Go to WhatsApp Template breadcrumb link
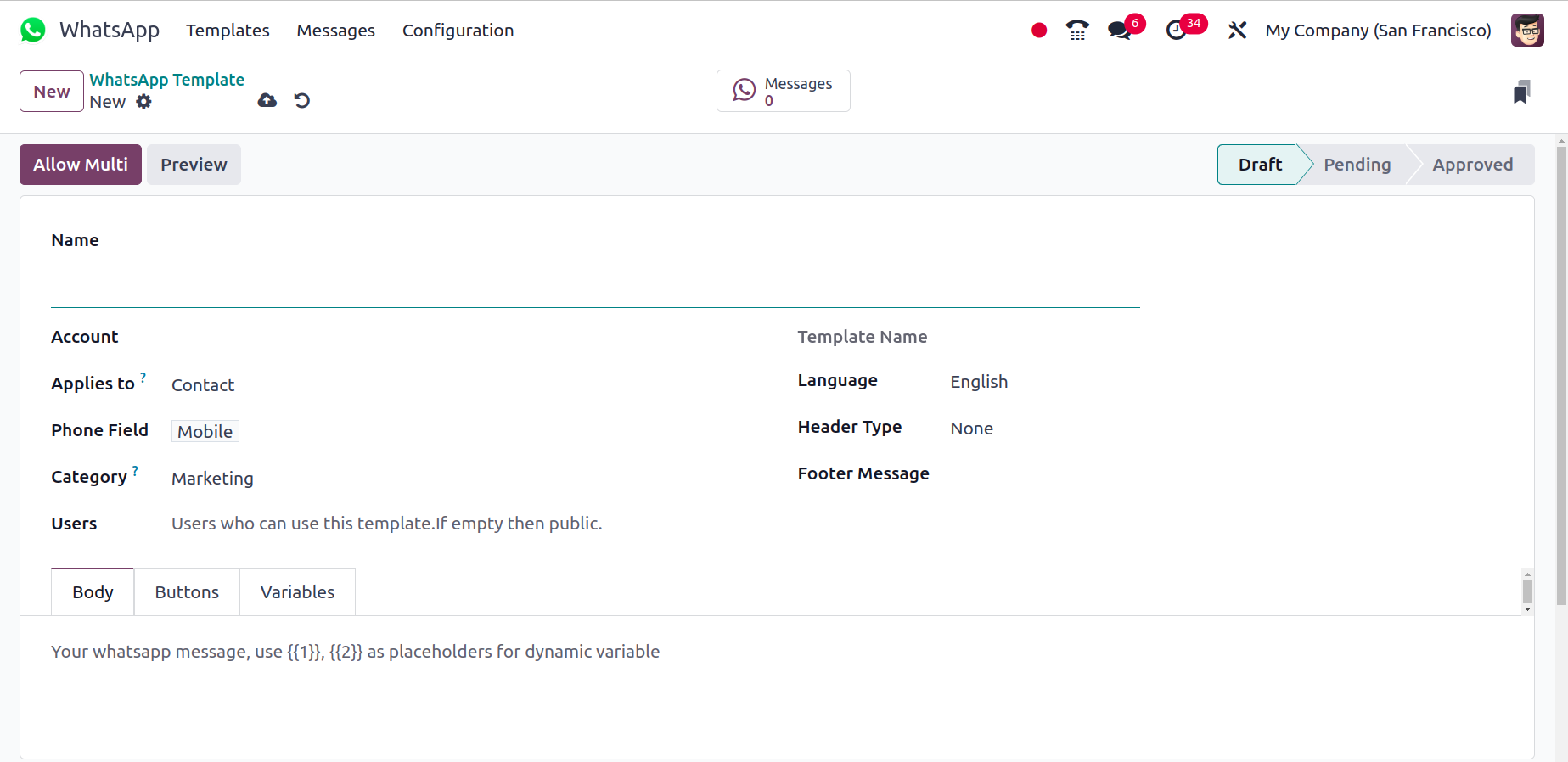1568x762 pixels. click(167, 80)
